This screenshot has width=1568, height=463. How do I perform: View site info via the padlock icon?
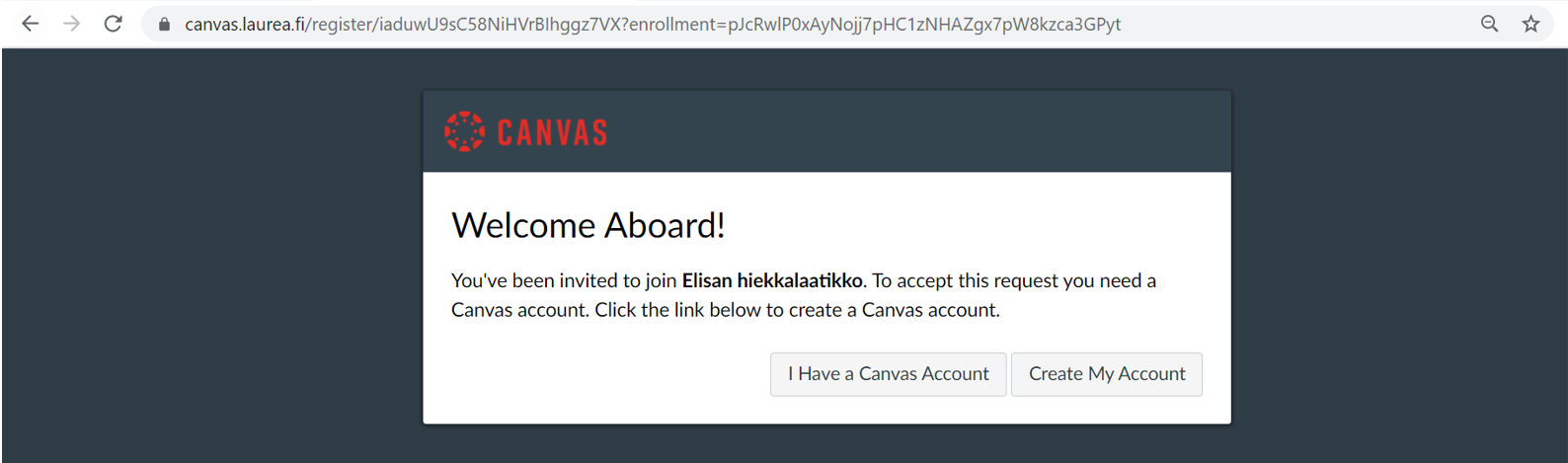point(164,24)
